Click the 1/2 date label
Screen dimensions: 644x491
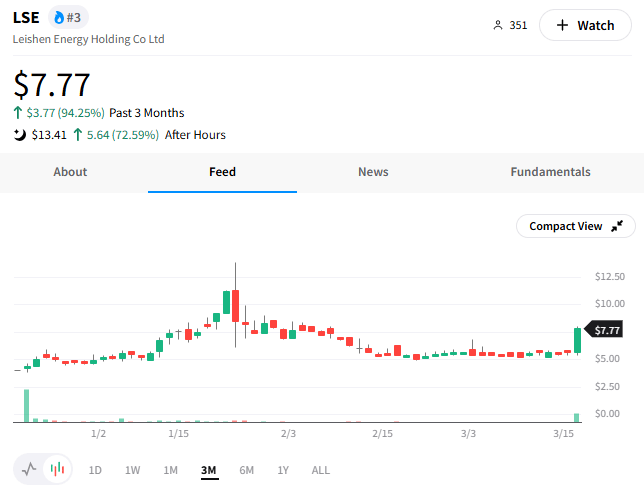(x=98, y=433)
